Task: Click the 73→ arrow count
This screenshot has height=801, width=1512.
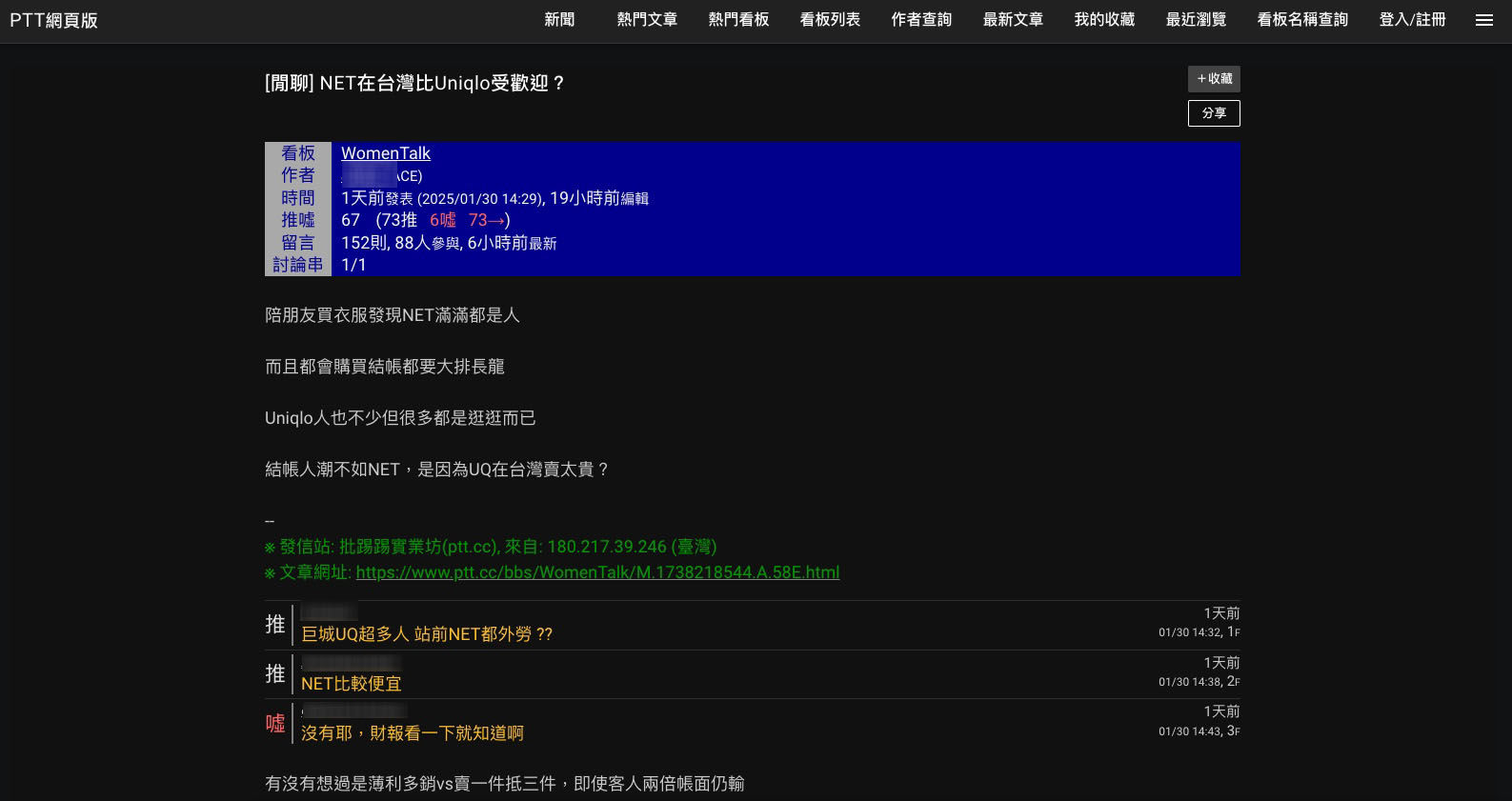Action: [486, 220]
